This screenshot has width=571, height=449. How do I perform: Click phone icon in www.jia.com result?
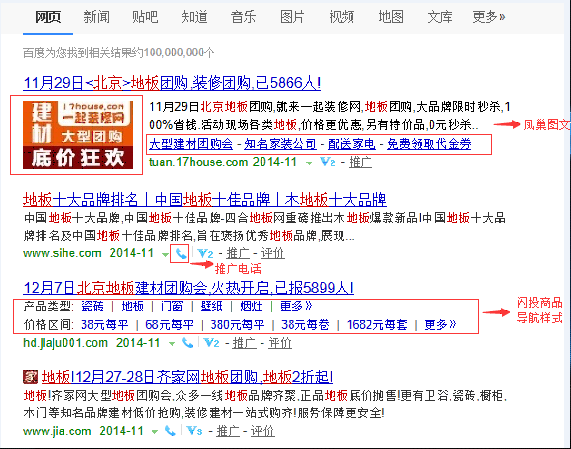tap(170, 431)
